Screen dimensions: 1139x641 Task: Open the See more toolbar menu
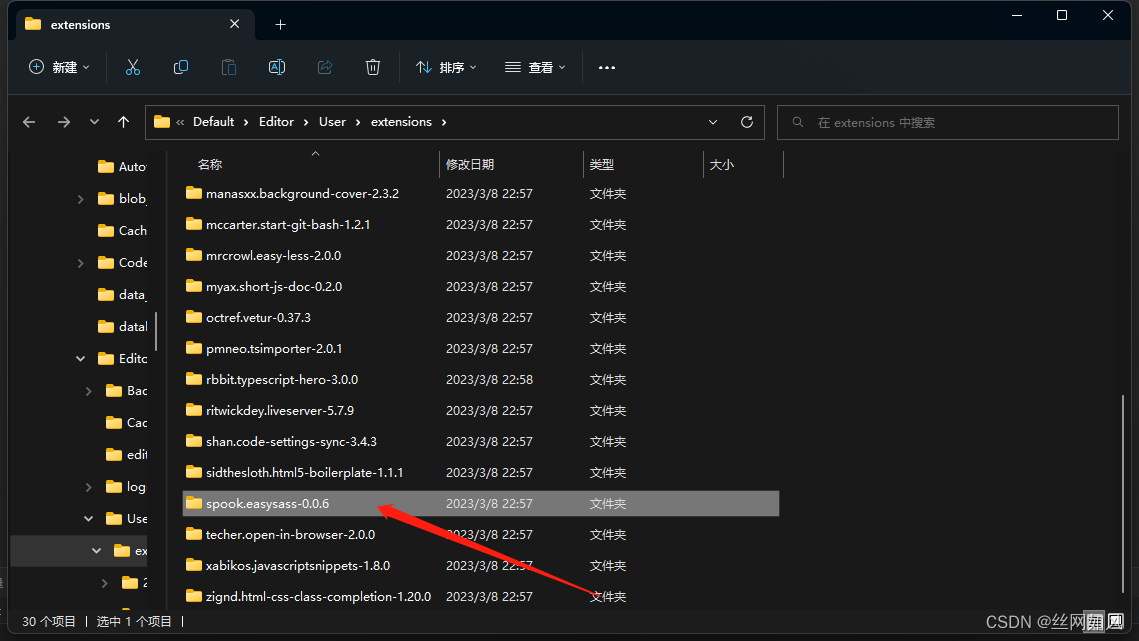click(x=606, y=67)
